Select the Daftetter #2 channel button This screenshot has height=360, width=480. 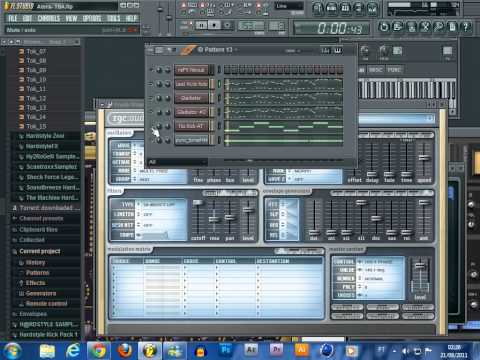click(191, 112)
